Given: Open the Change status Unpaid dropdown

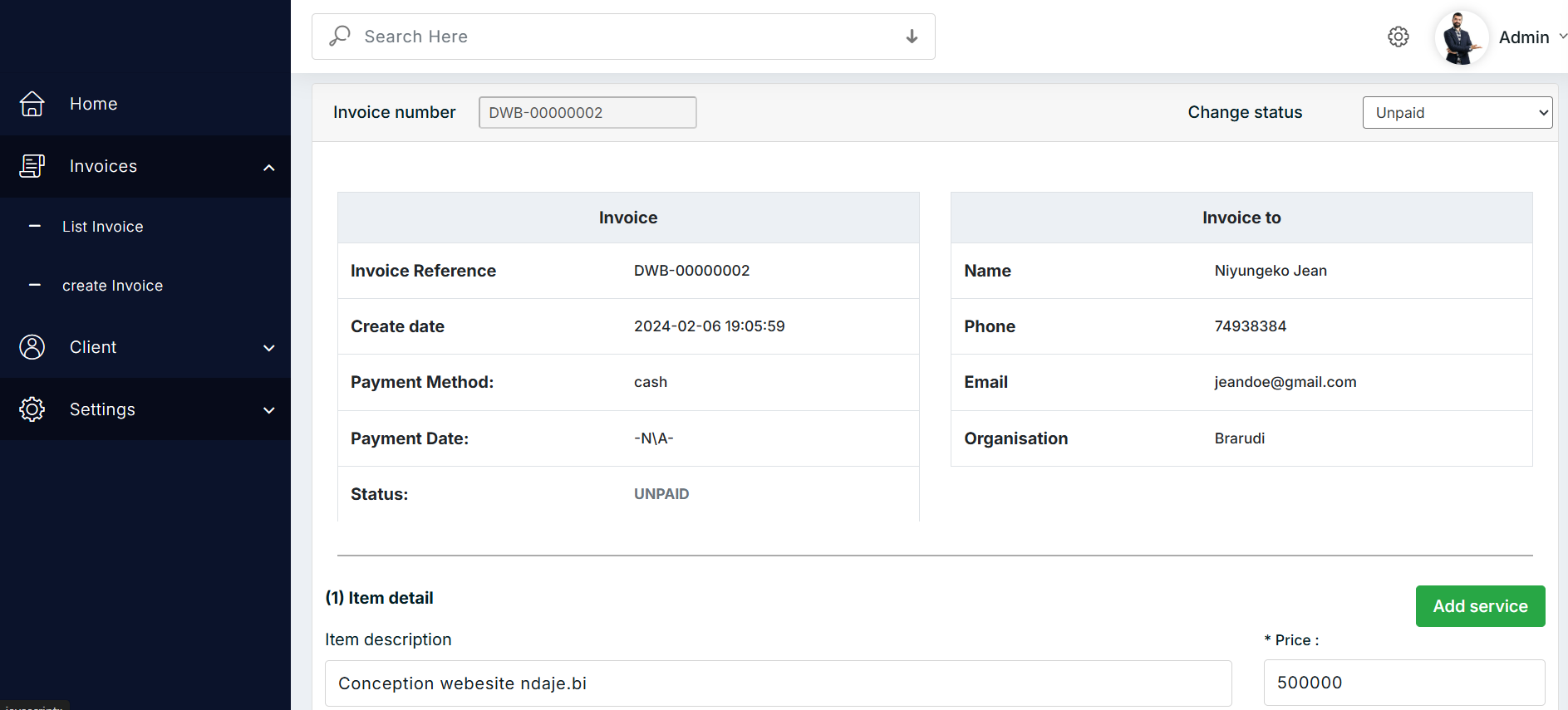Looking at the screenshot, I should click(1457, 113).
